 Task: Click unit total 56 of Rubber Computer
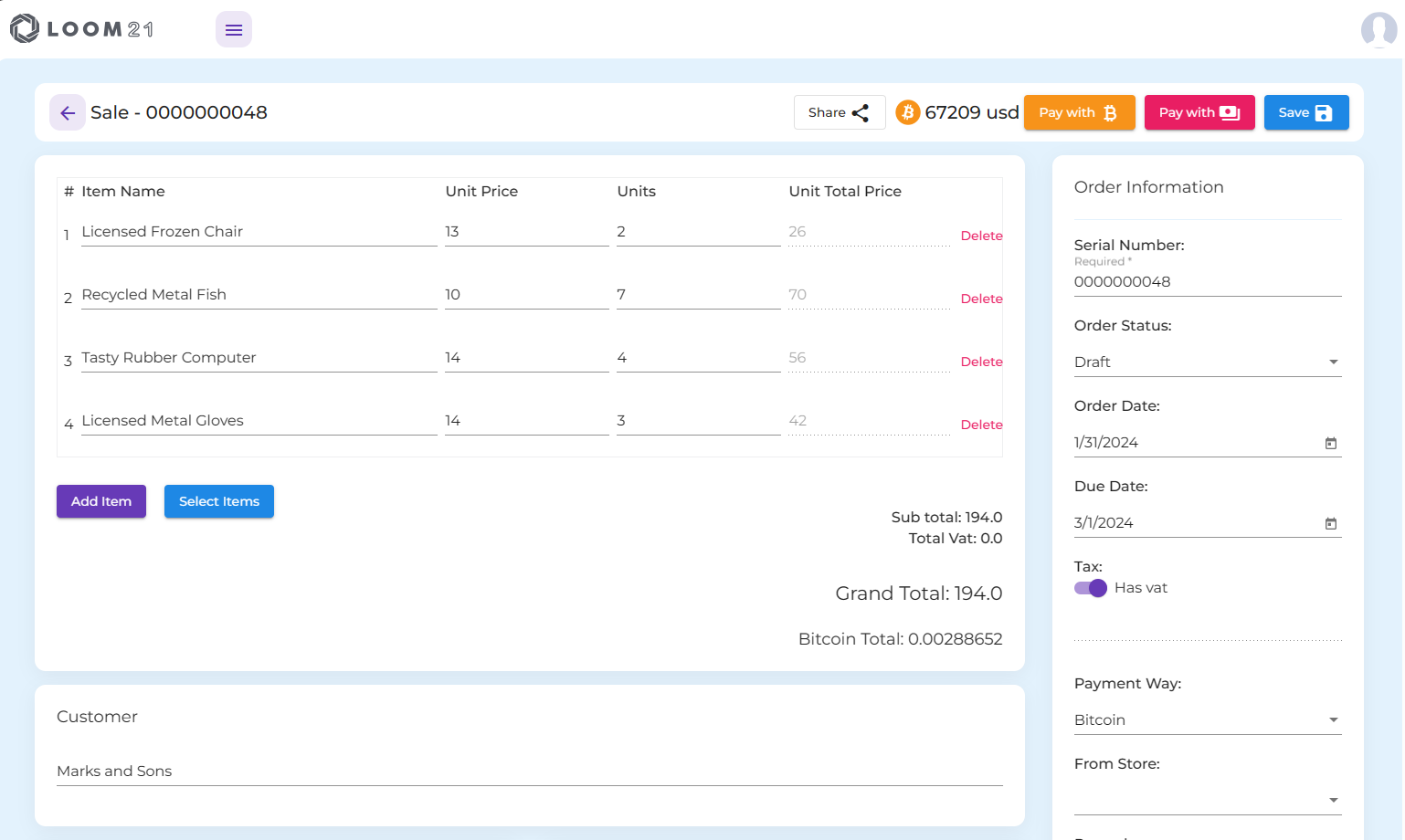(x=870, y=358)
